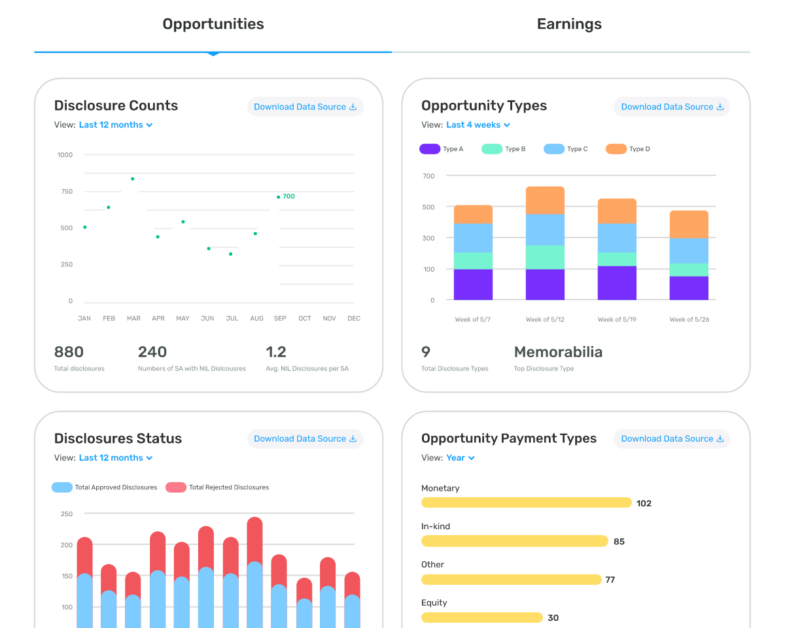The image size is (785, 628).
Task: Open Disclosure Counts 'Last 12 months' dropdown
Action: 116,125
